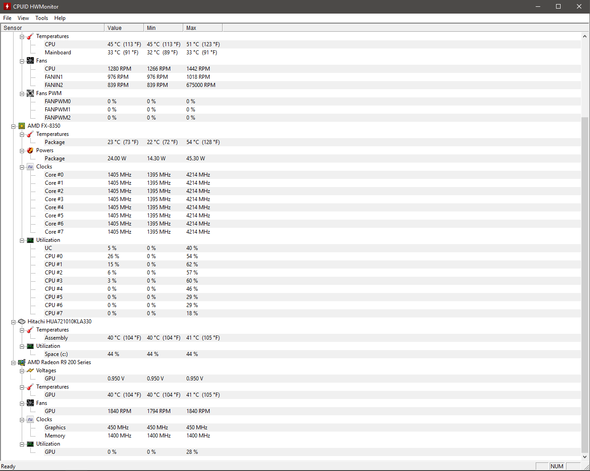The image size is (590, 471).
Task: Click the AMD FX-8350 Utilization icon
Action: 30,240
